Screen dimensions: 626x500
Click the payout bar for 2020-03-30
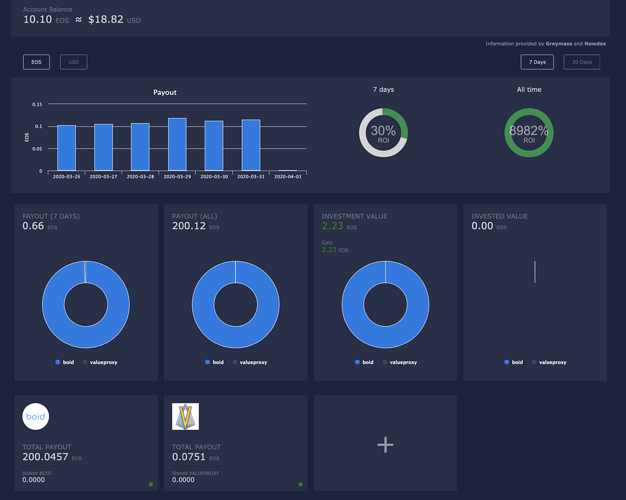[x=214, y=146]
